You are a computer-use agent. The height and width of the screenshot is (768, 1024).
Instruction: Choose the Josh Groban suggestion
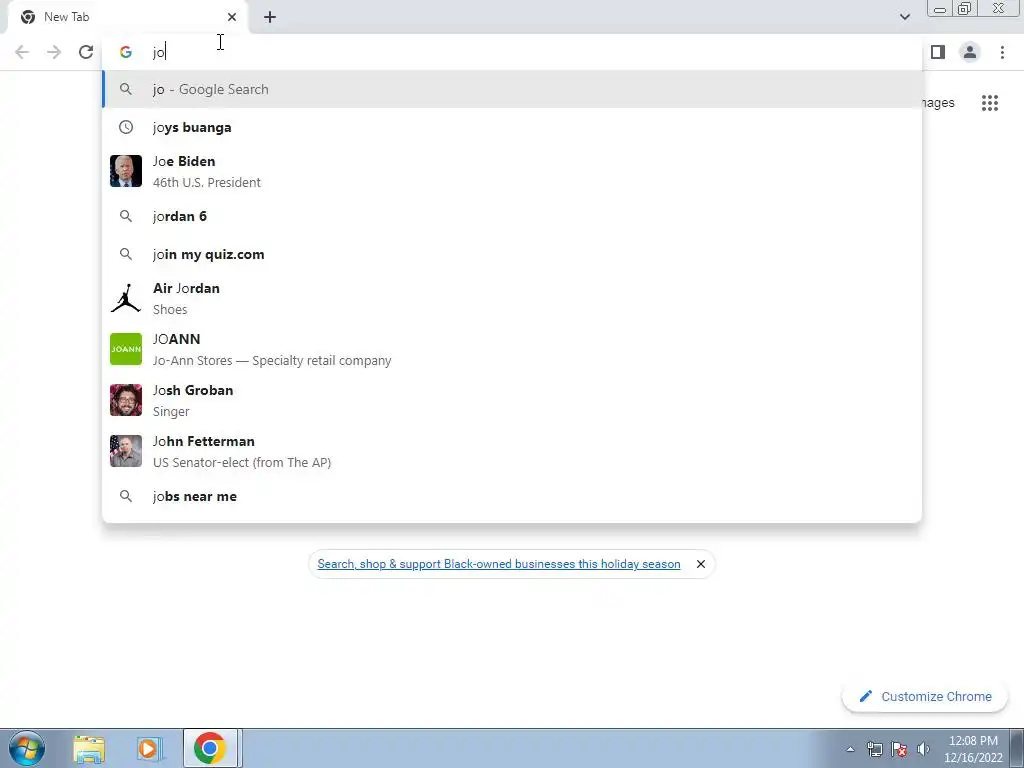click(x=512, y=400)
